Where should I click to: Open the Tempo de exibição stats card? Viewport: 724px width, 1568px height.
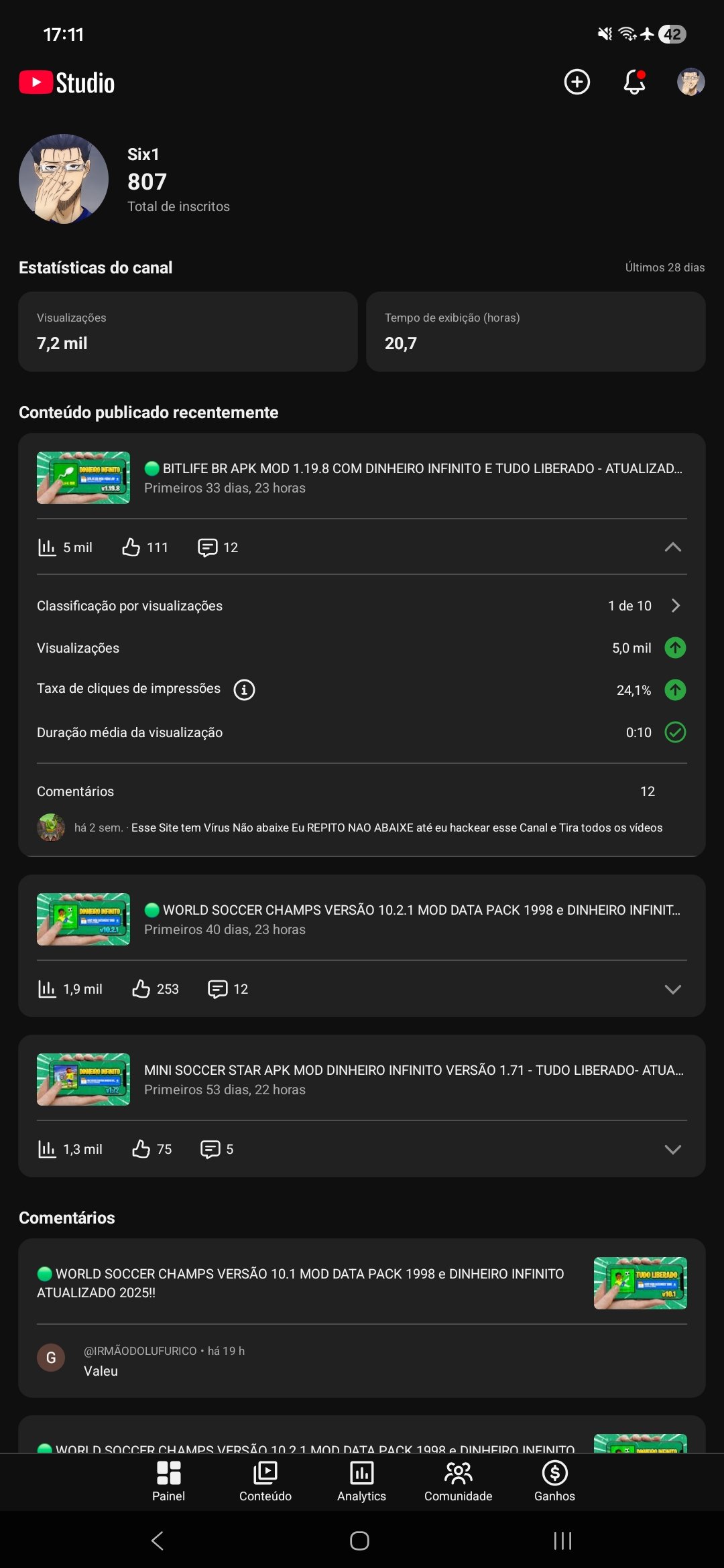tap(536, 331)
